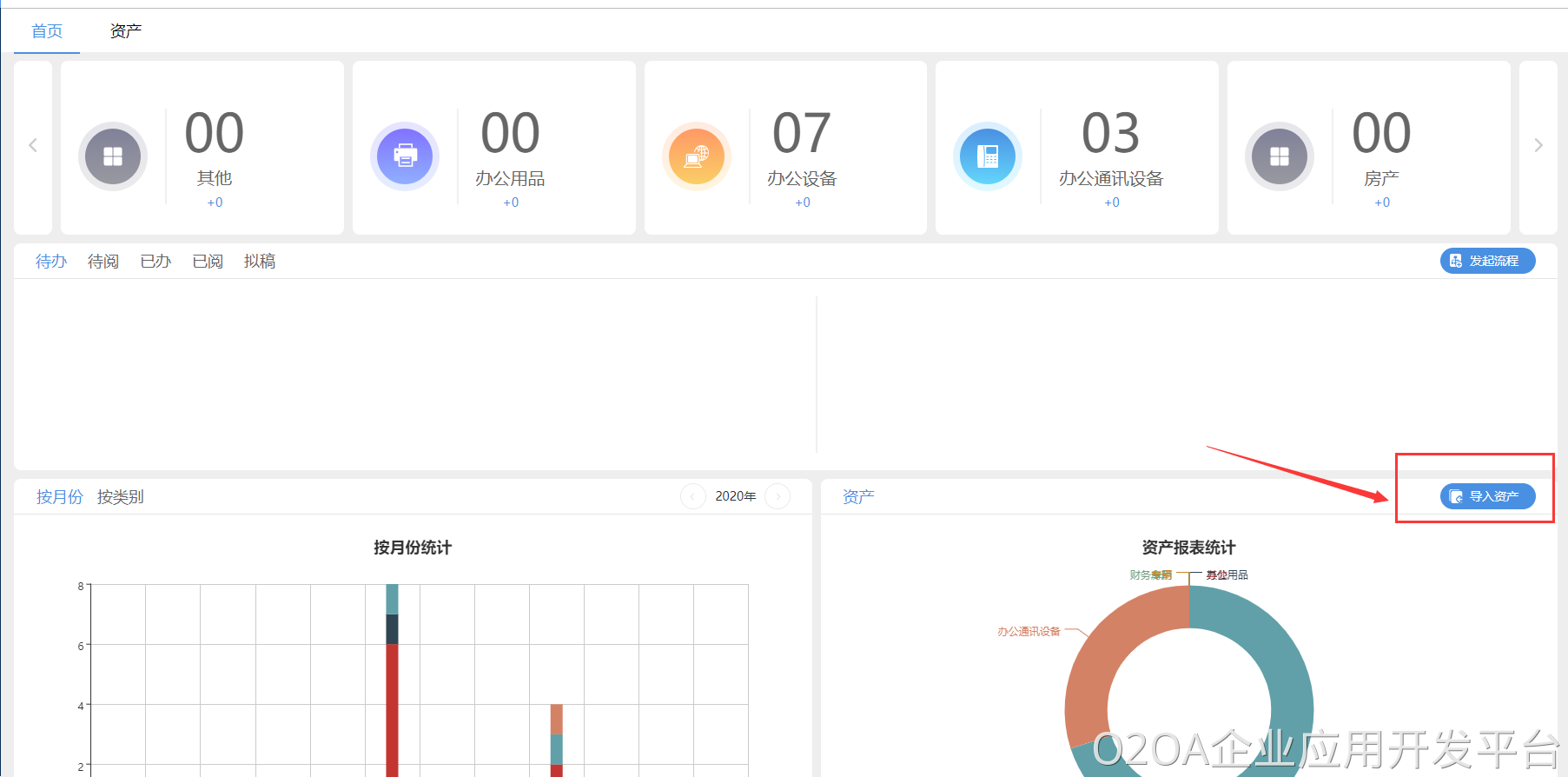The height and width of the screenshot is (777, 1568).
Task: Click the 发起流程 button
Action: tap(1487, 261)
